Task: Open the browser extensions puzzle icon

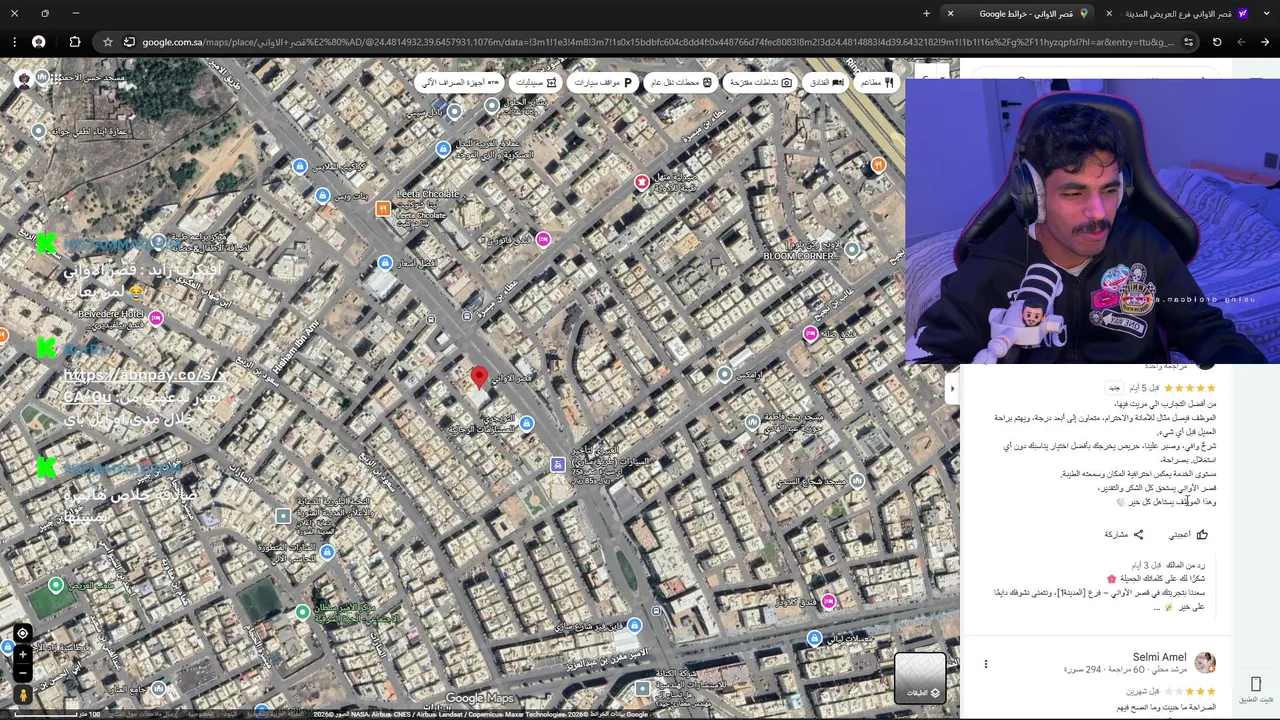Action: (x=74, y=42)
